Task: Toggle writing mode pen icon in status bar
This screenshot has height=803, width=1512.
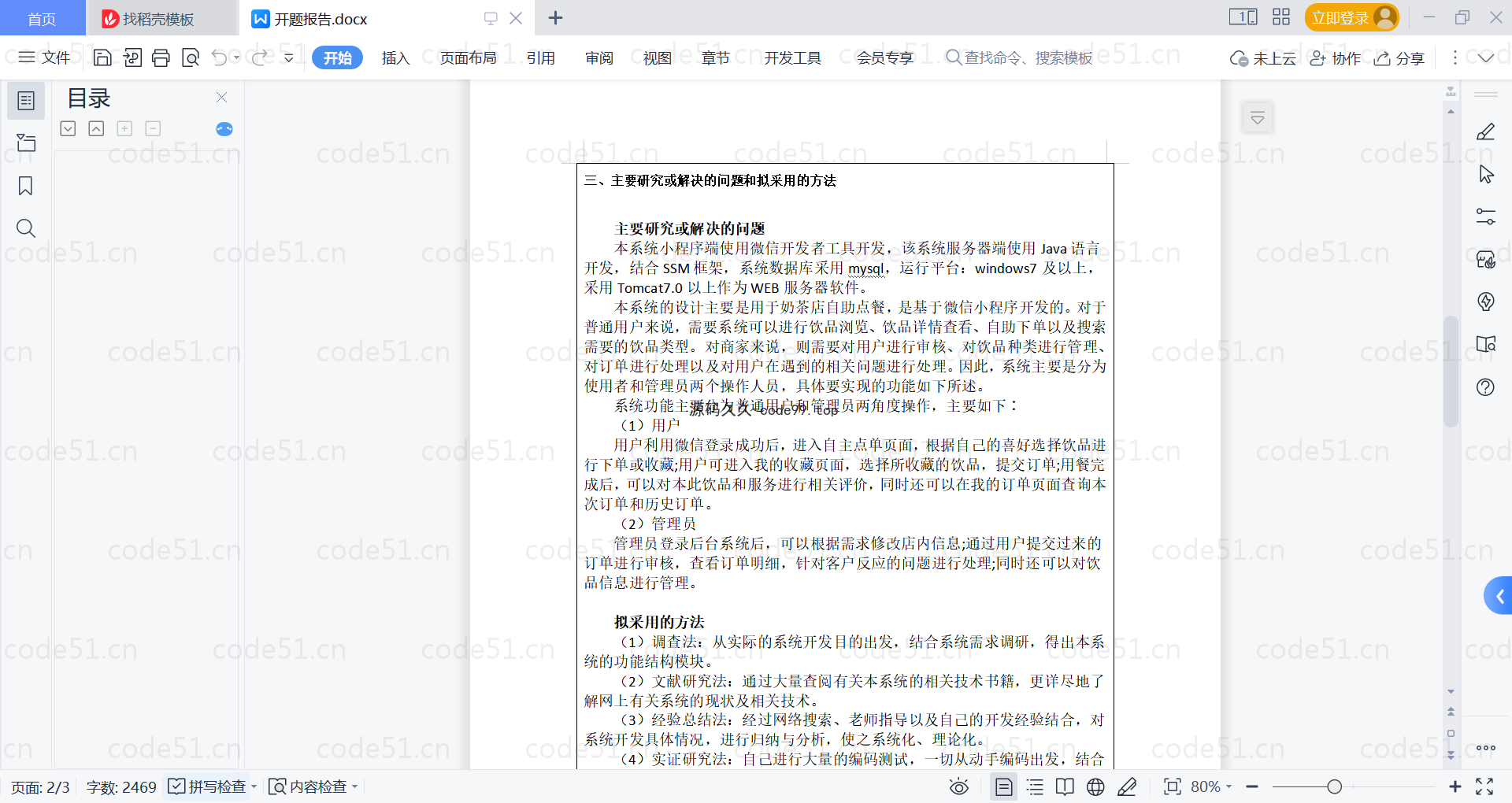Action: click(x=1127, y=786)
